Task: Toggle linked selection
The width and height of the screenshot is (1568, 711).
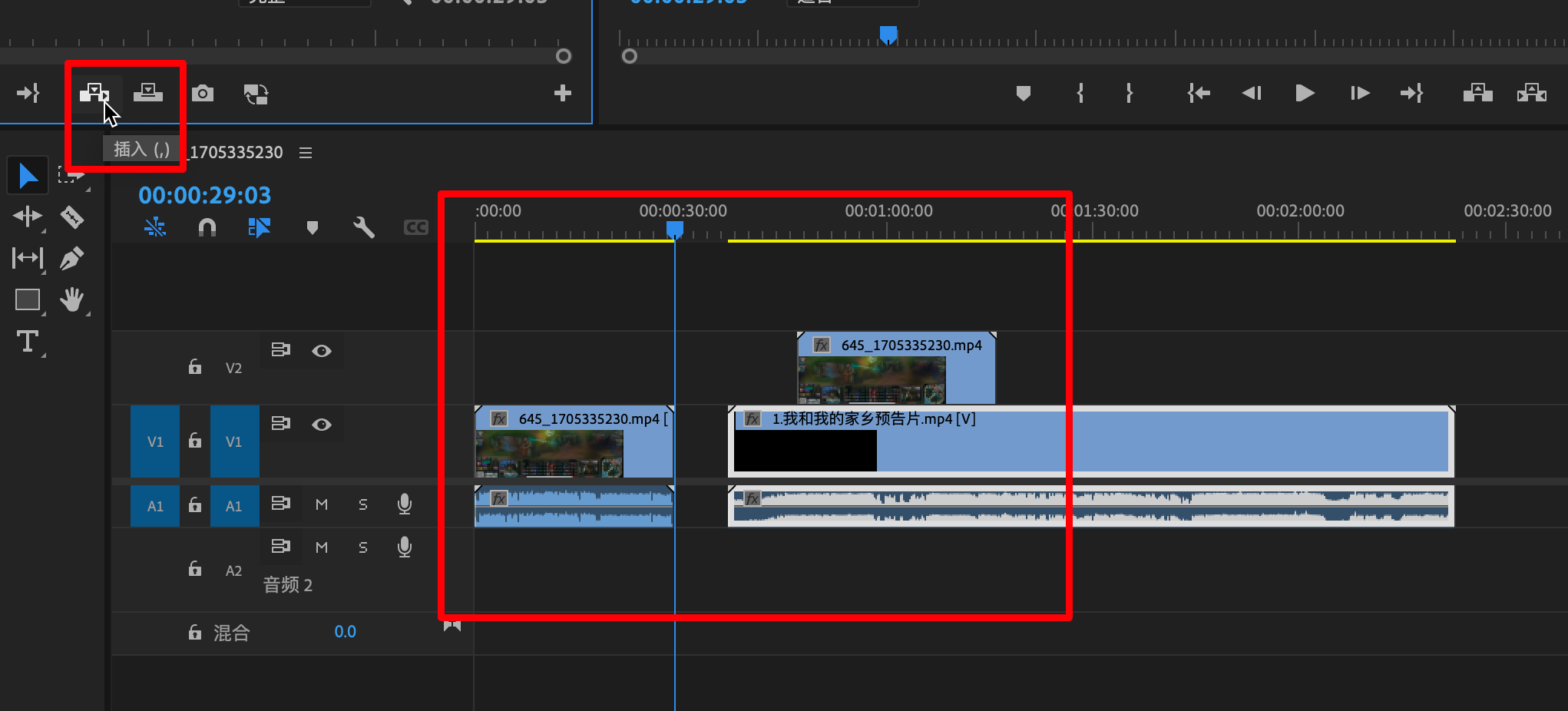Action: coord(260,227)
